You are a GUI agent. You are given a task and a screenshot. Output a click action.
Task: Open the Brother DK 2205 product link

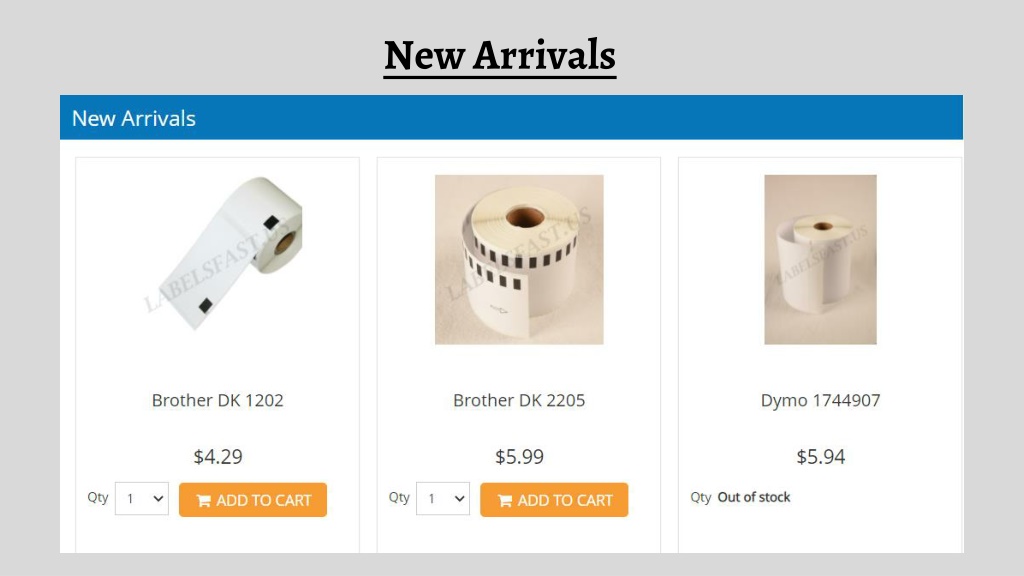coord(519,400)
